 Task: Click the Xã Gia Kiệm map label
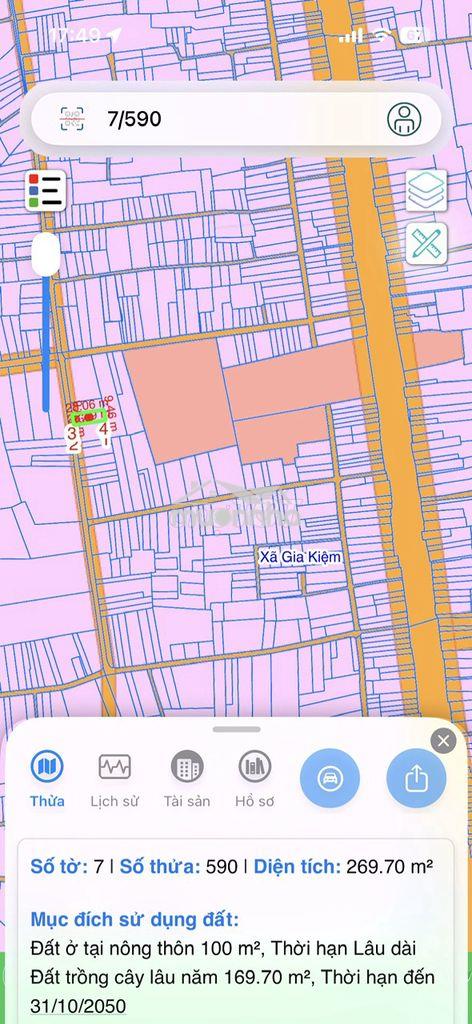pyautogui.click(x=300, y=558)
